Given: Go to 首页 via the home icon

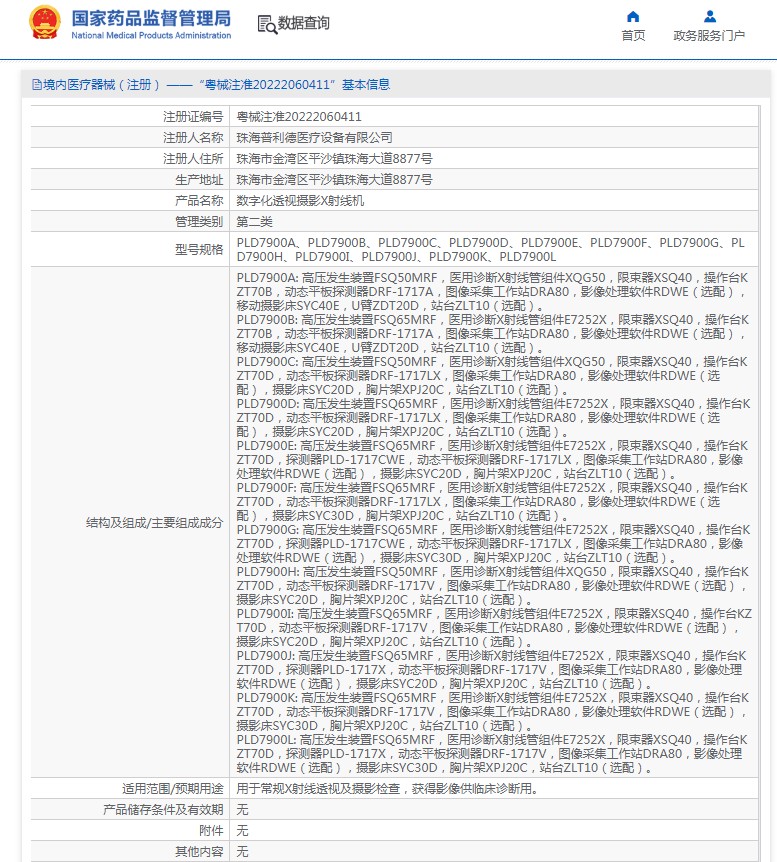Looking at the screenshot, I should 633,16.
